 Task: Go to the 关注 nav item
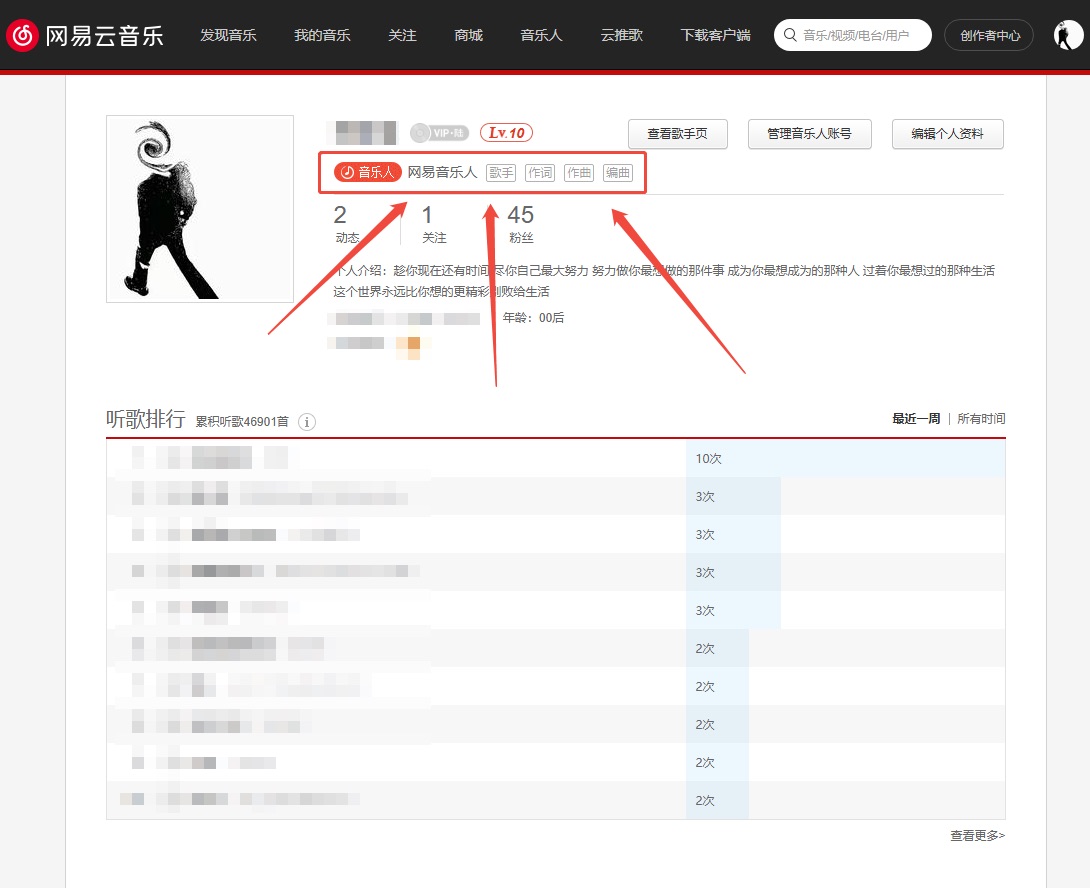click(x=402, y=35)
